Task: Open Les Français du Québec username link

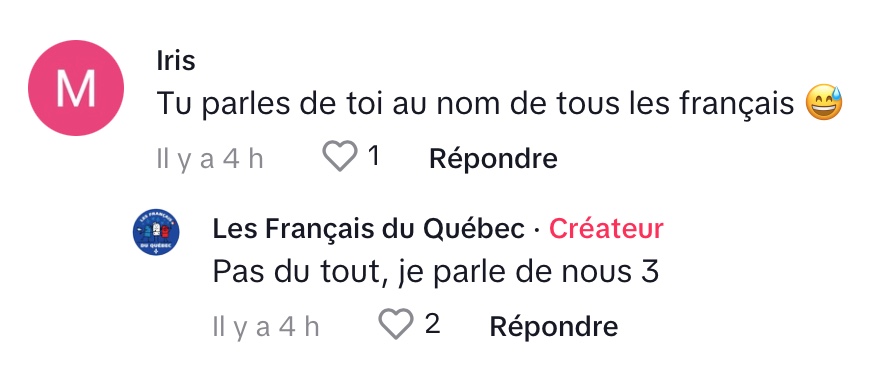Action: pyautogui.click(x=368, y=229)
